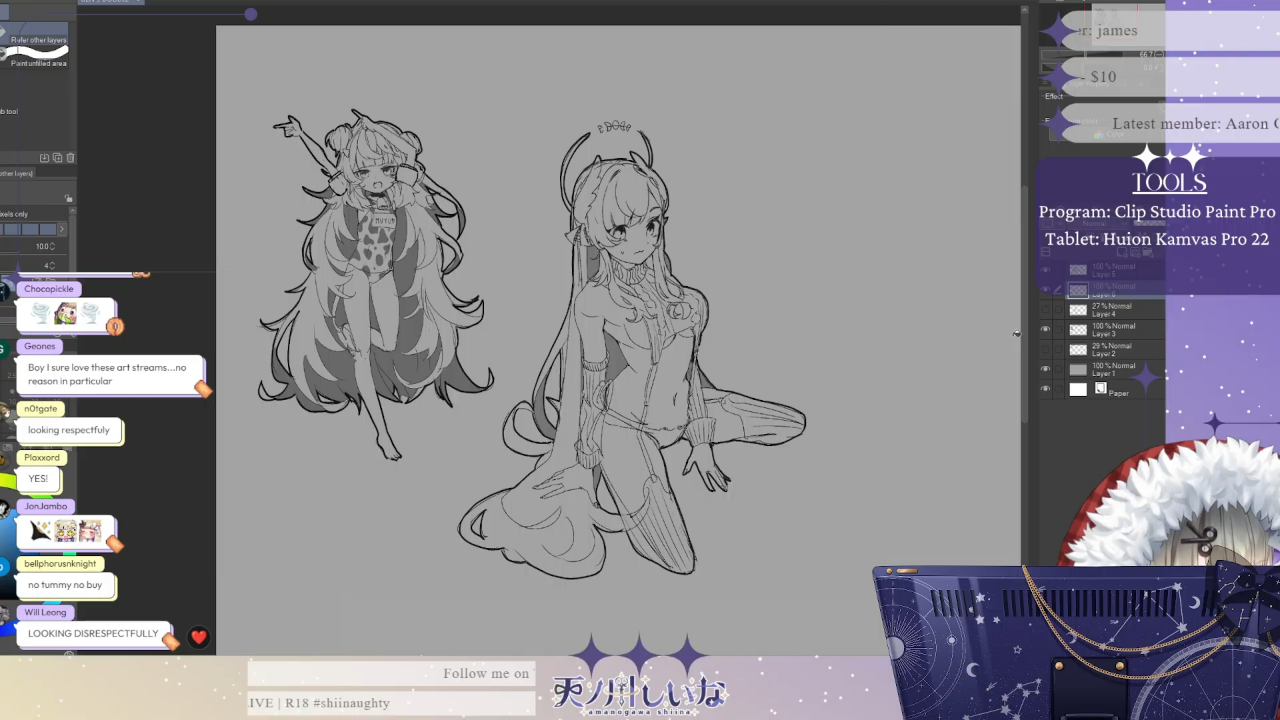This screenshot has height=720, width=1280.
Task: Click username bellphorusnknight in chat
Action: [x=60, y=564]
